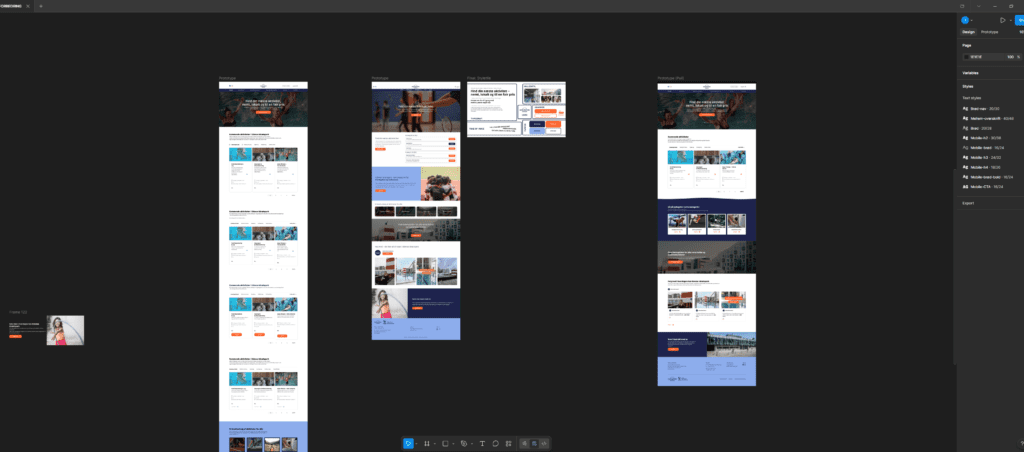Click the user avatar icon
The image size is (1024, 452).
click(x=965, y=20)
